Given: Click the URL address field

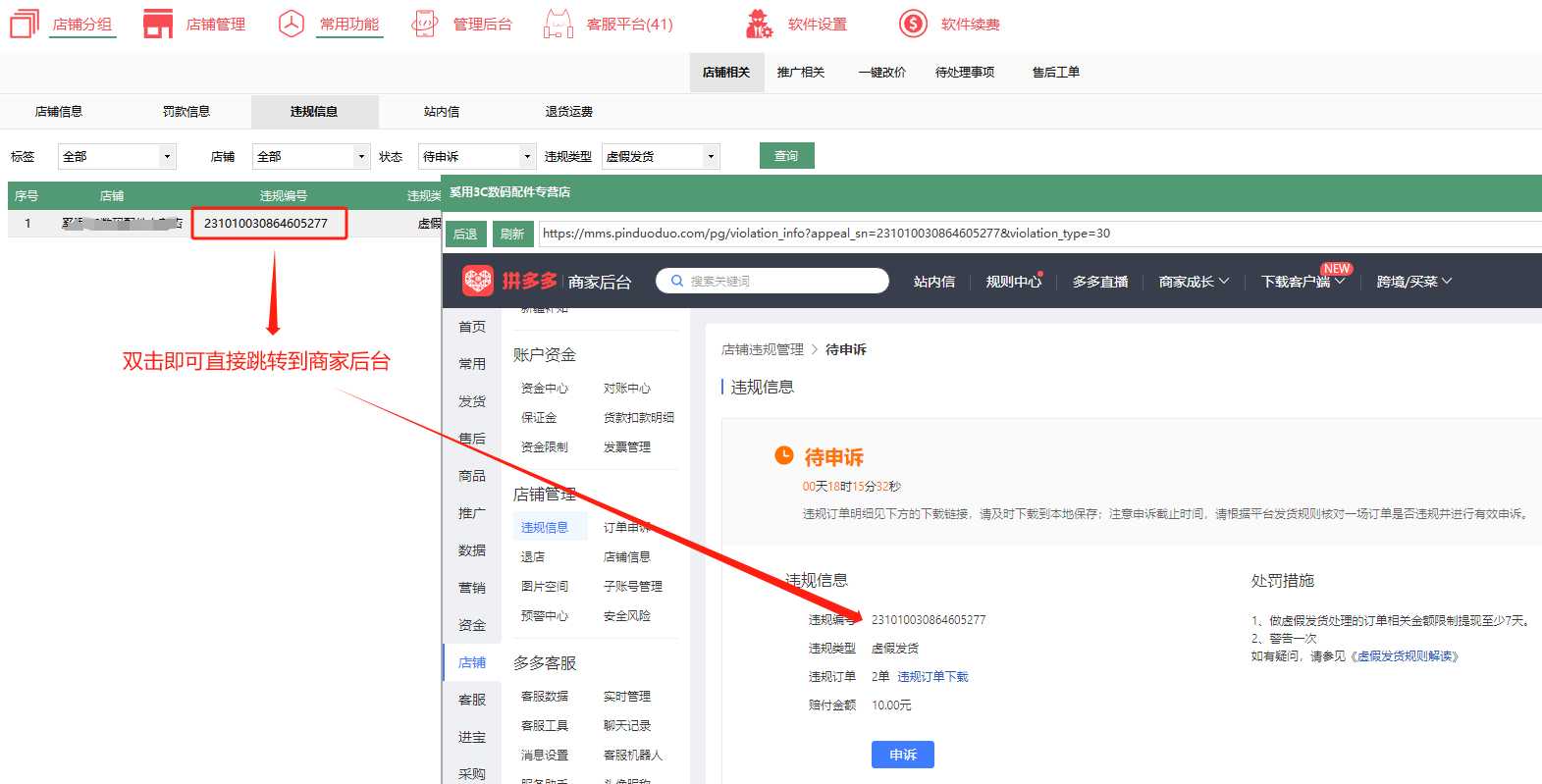Looking at the screenshot, I should [x=1039, y=234].
